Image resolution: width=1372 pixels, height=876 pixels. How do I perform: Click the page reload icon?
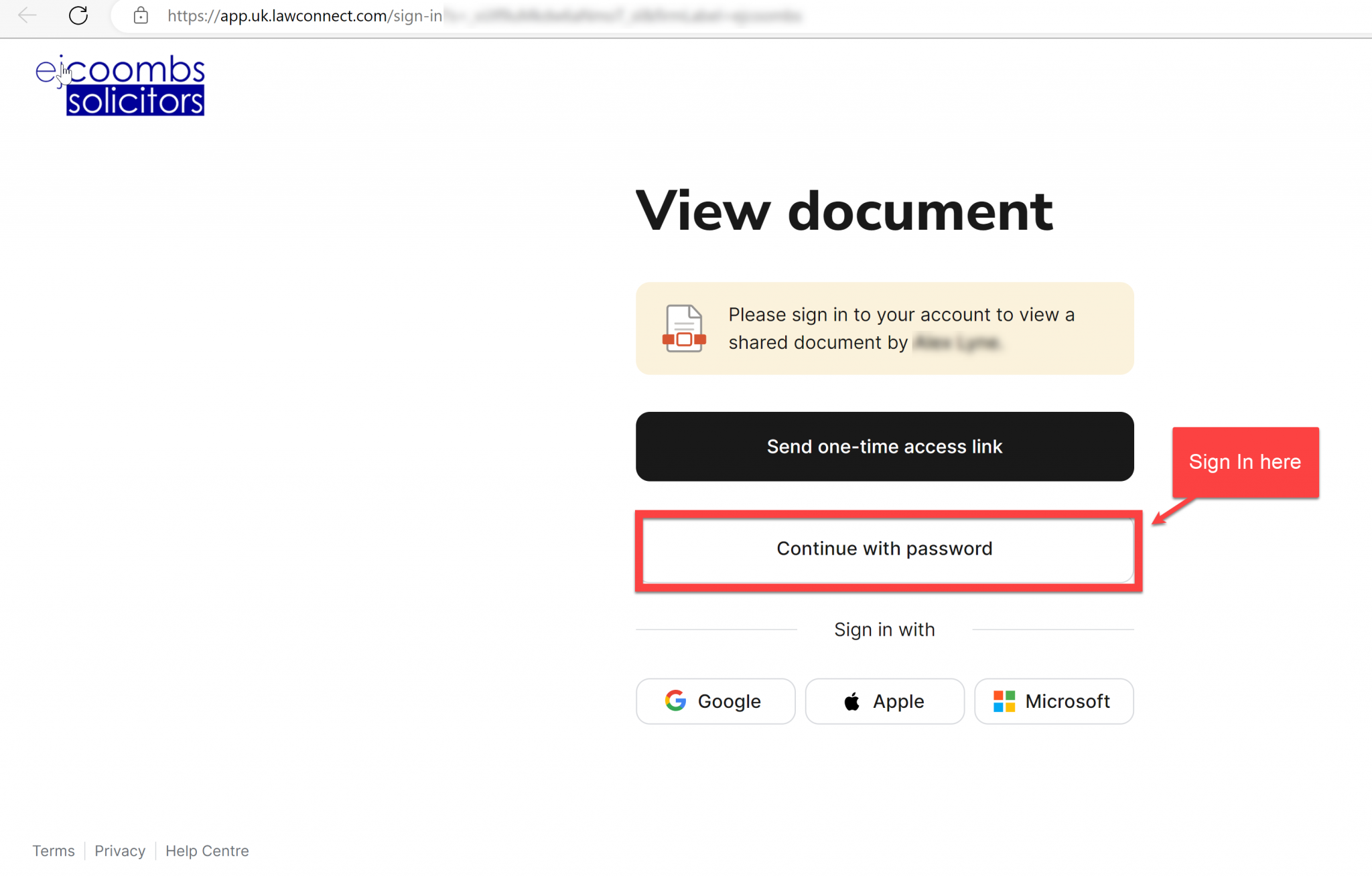click(78, 15)
